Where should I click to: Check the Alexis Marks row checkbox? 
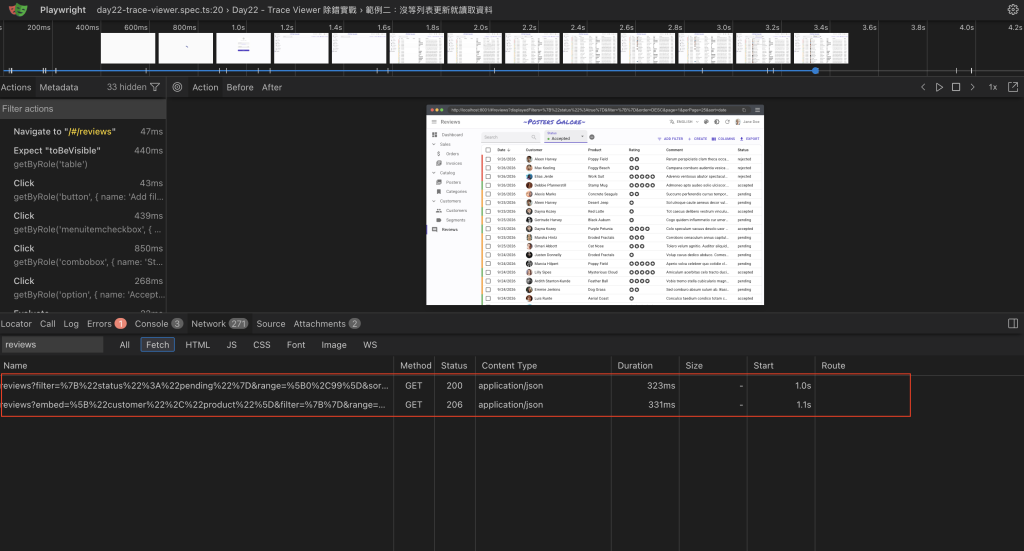point(488,194)
